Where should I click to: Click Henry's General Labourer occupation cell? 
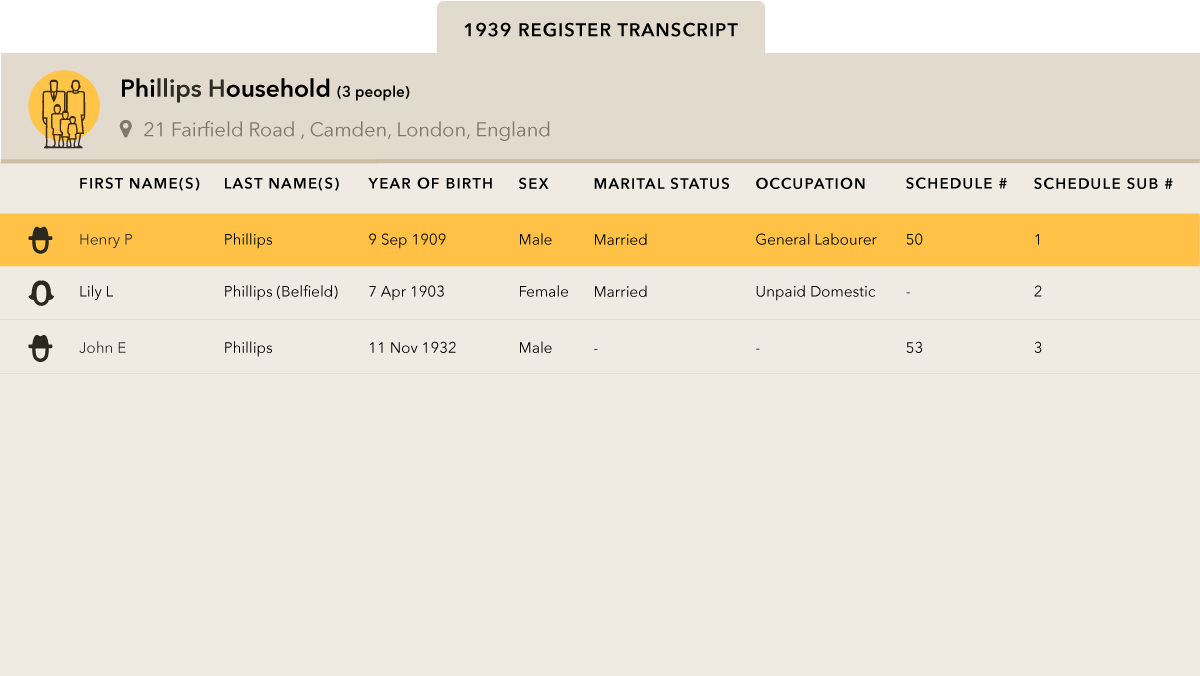point(816,240)
